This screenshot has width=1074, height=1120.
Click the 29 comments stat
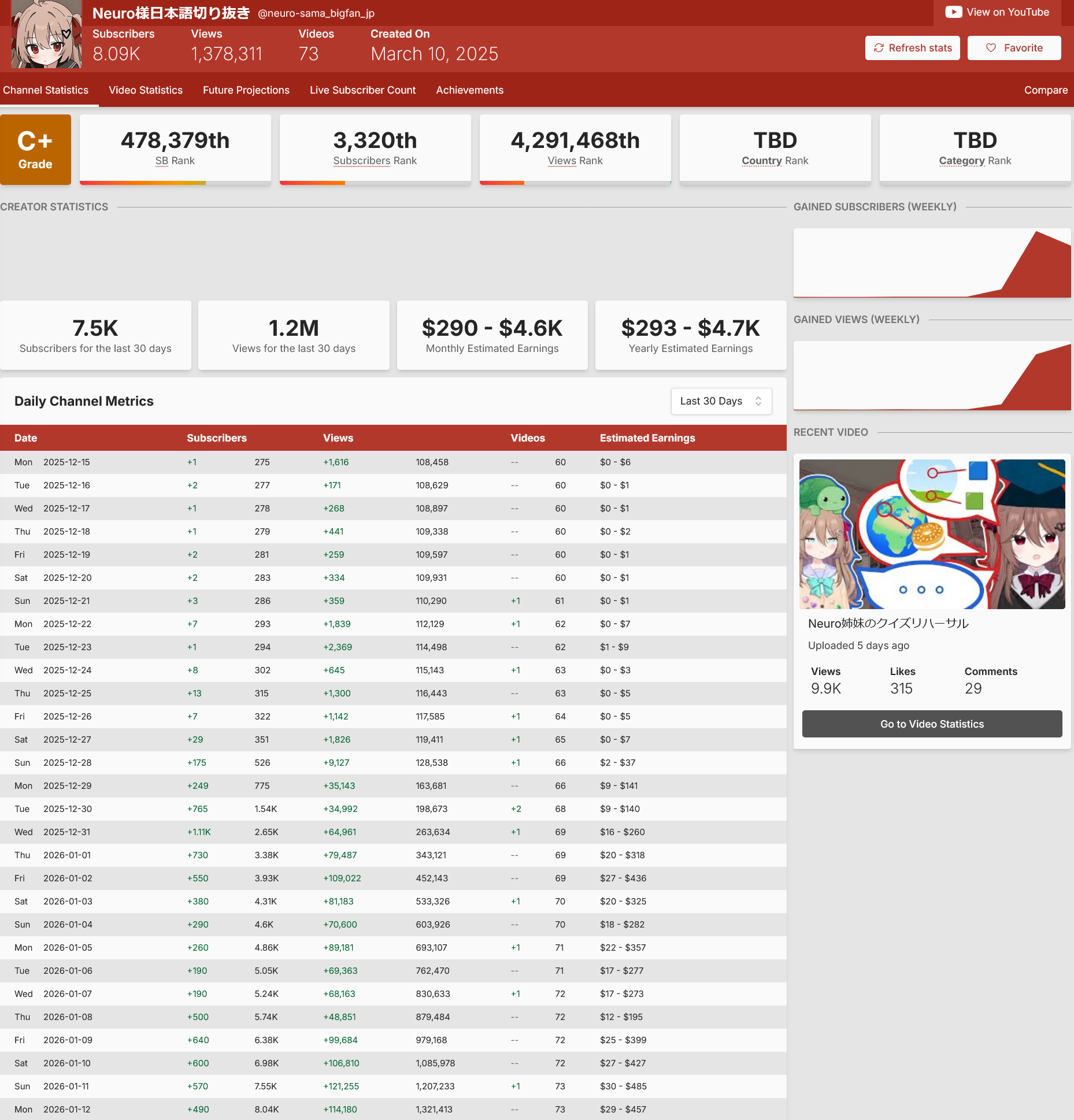point(973,688)
